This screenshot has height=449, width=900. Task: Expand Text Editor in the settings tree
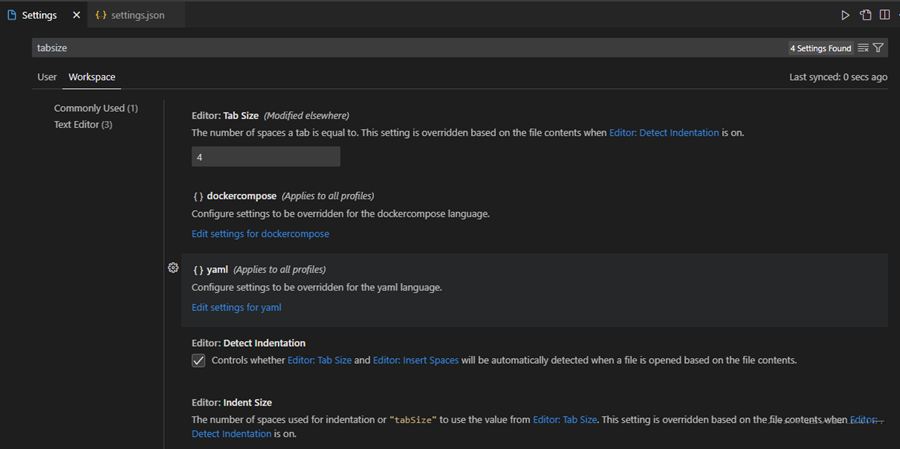(82, 125)
